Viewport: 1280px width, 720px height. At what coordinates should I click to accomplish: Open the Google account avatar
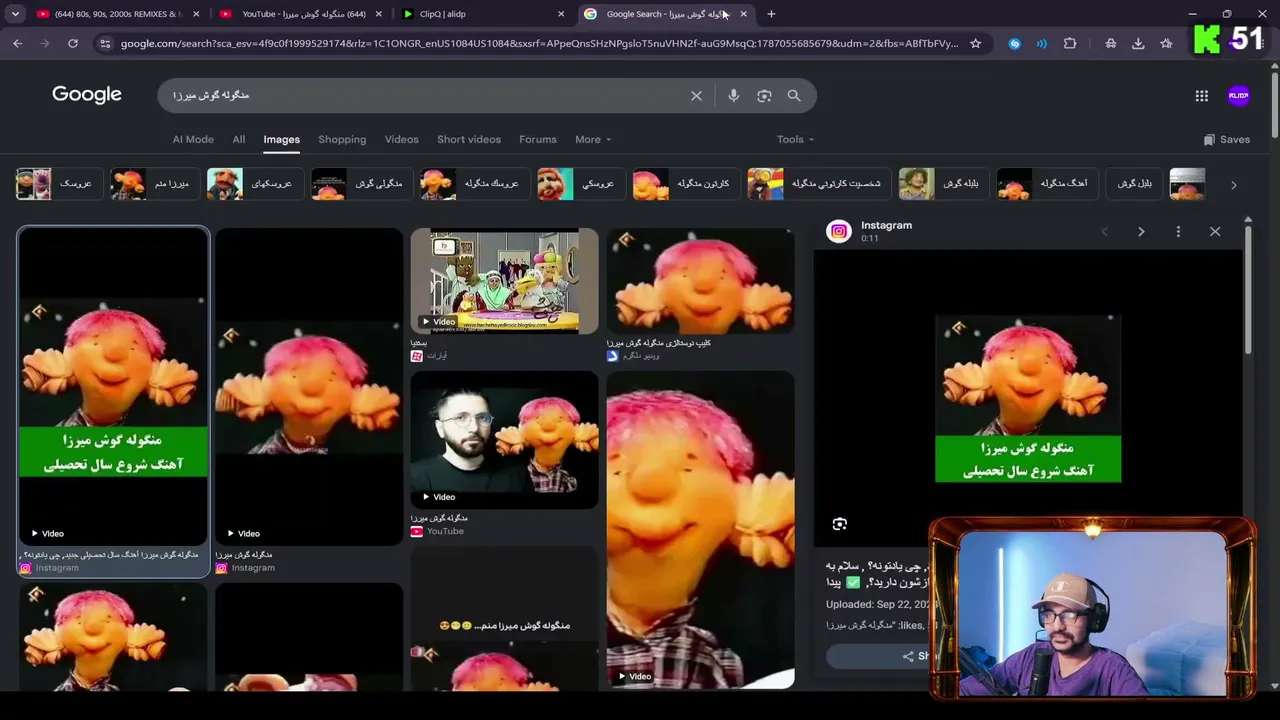(x=1239, y=95)
